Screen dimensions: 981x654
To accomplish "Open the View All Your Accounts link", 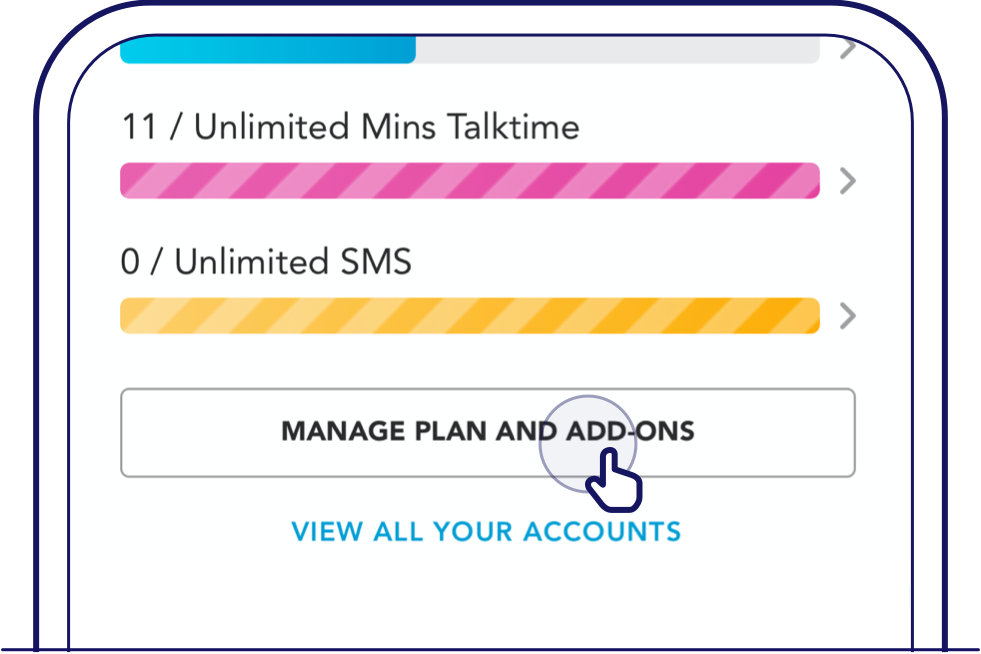I will click(486, 531).
